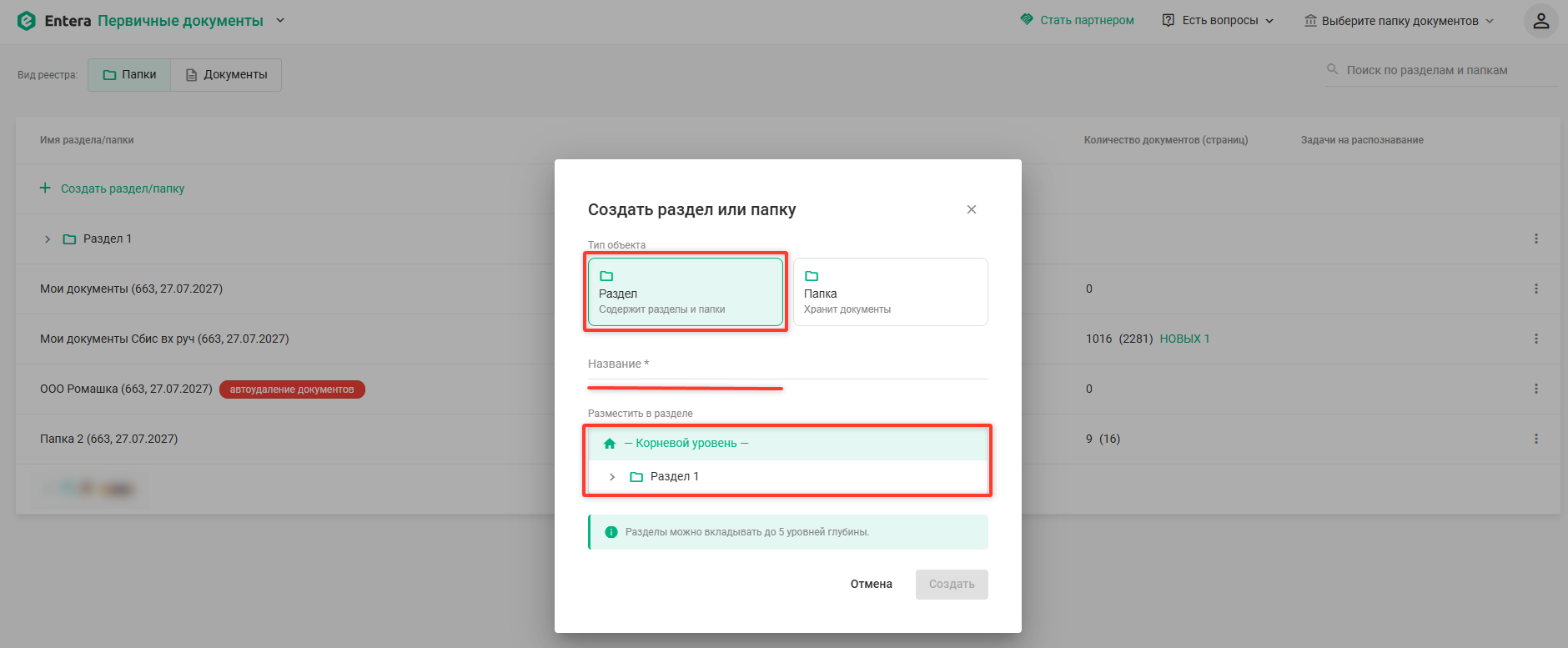Open the user profile avatar icon
Viewport: 1568px width, 648px height.
(1540, 21)
